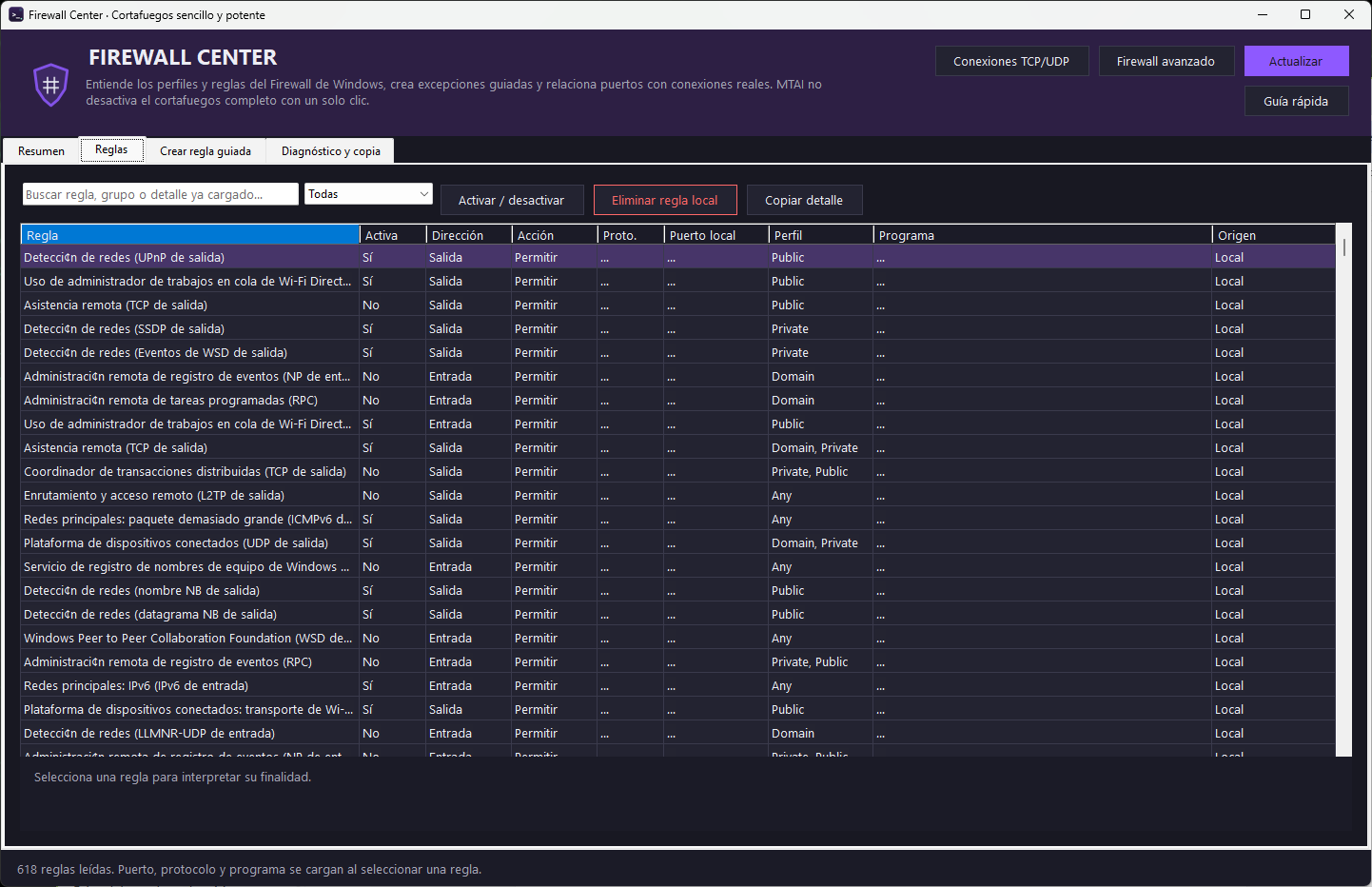1372x887 pixels.
Task: Select Servicio de registro de nombres rule
Action: tap(677, 566)
